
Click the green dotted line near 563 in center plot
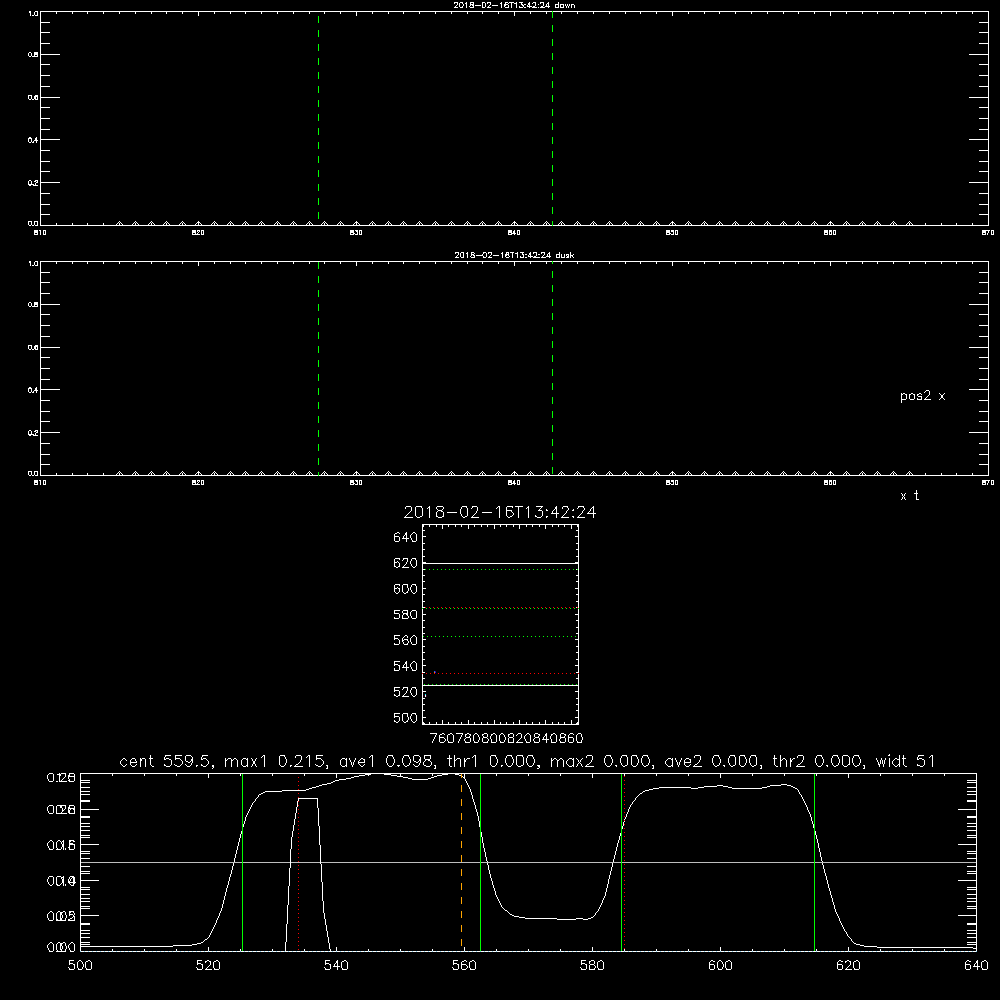coord(500,636)
